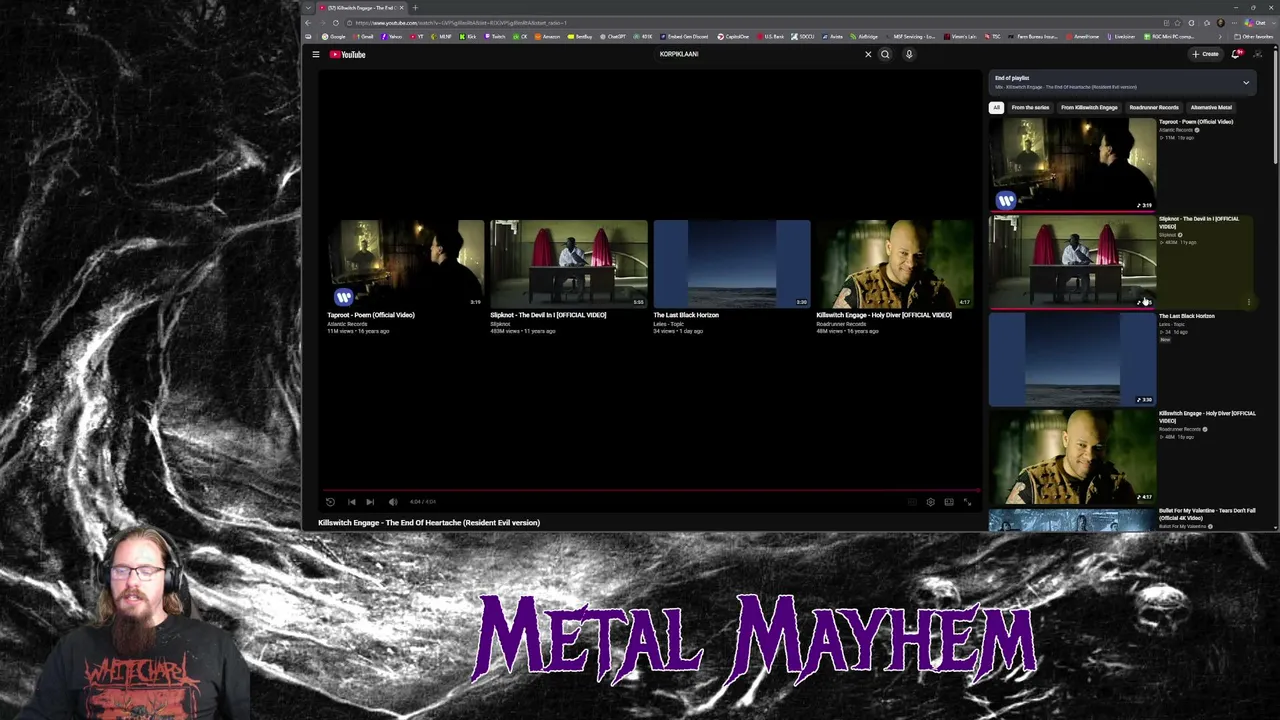The height and width of the screenshot is (720, 1280).
Task: Select the From Killswitch Engage chip
Action: click(x=1089, y=107)
